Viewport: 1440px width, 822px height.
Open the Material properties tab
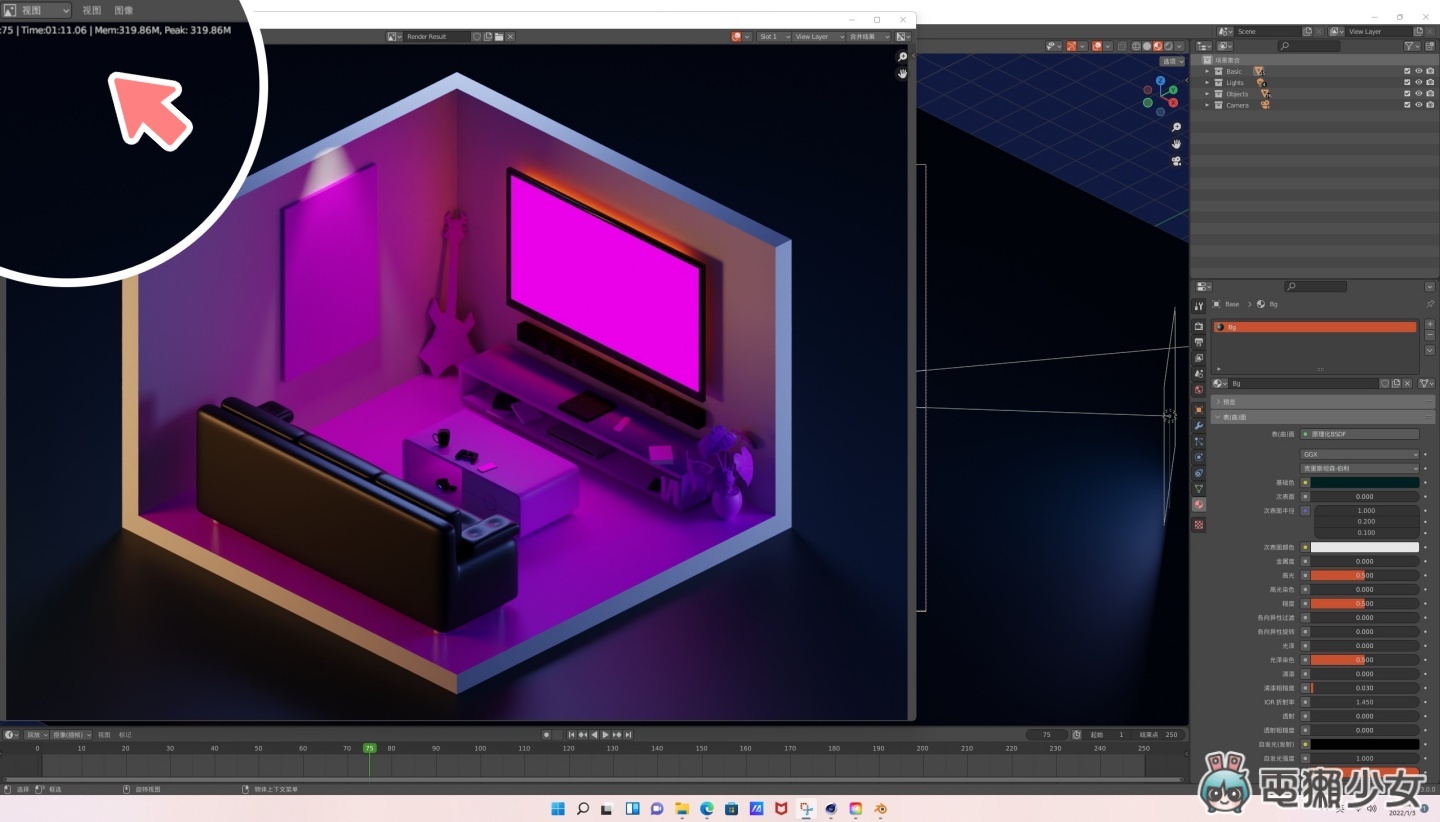1199,505
